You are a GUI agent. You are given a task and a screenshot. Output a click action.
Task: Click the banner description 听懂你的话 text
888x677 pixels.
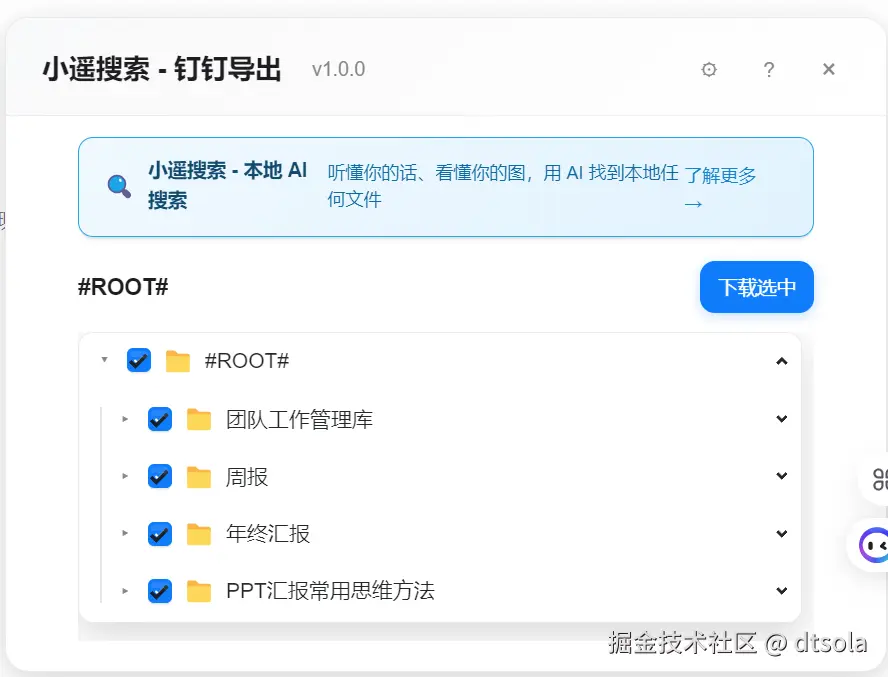coord(503,186)
